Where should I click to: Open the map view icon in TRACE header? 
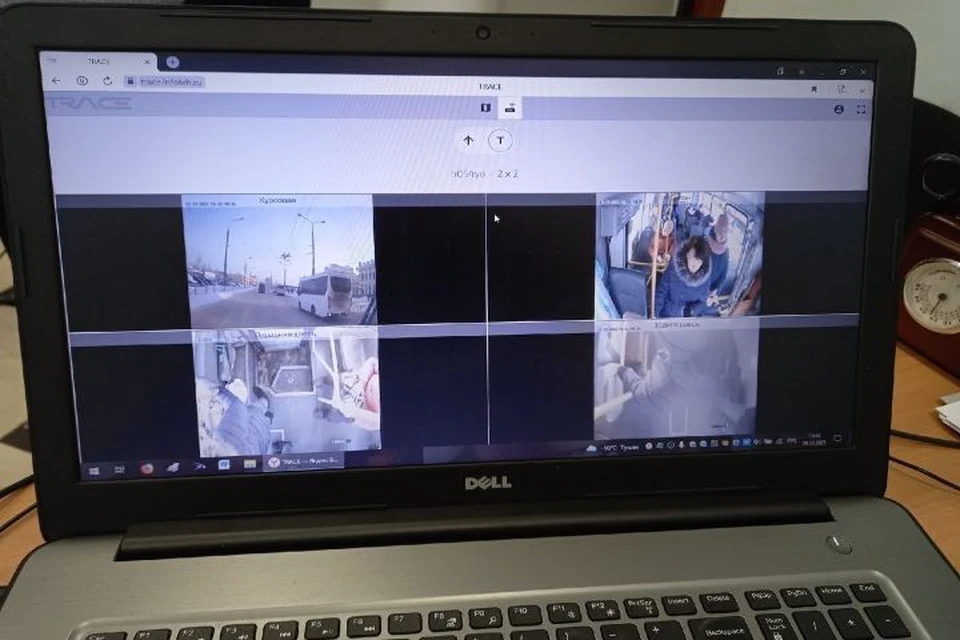(x=486, y=108)
